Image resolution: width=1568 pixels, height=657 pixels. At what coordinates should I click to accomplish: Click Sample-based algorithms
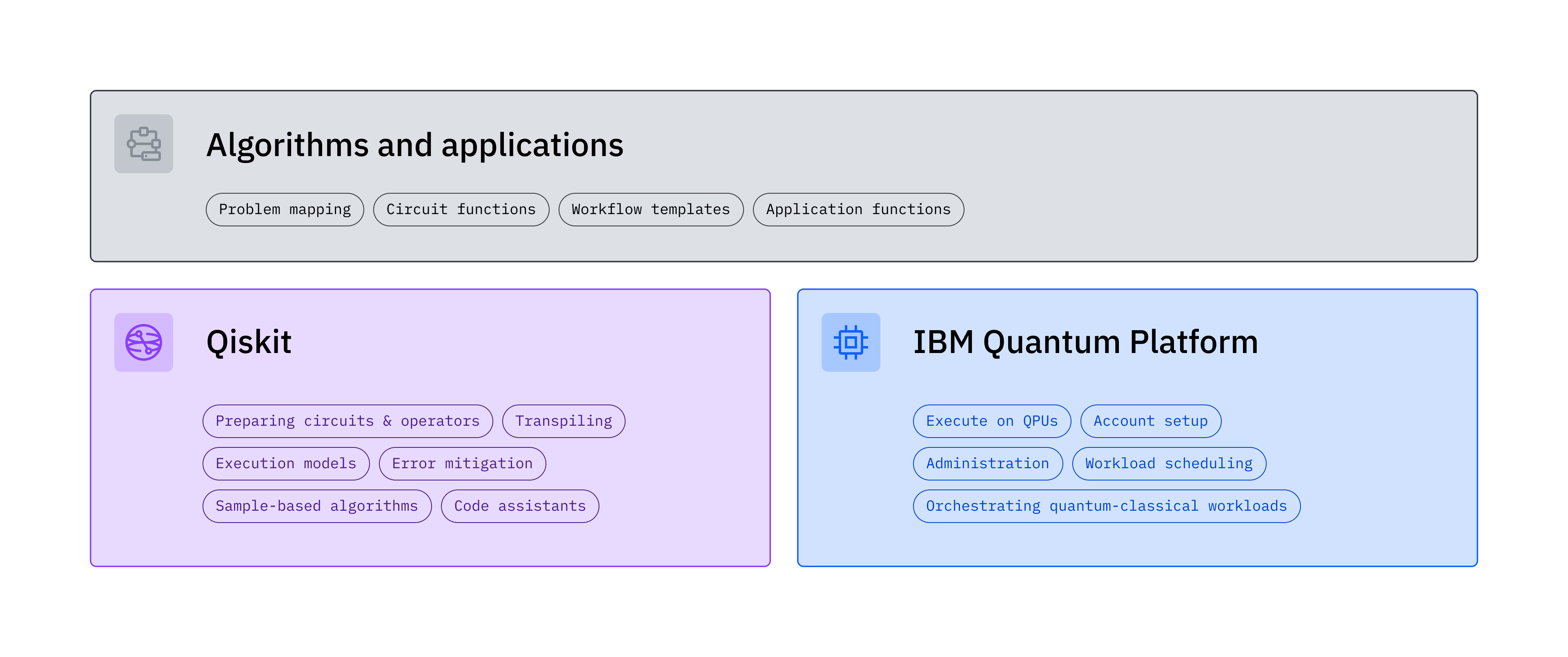(x=316, y=506)
